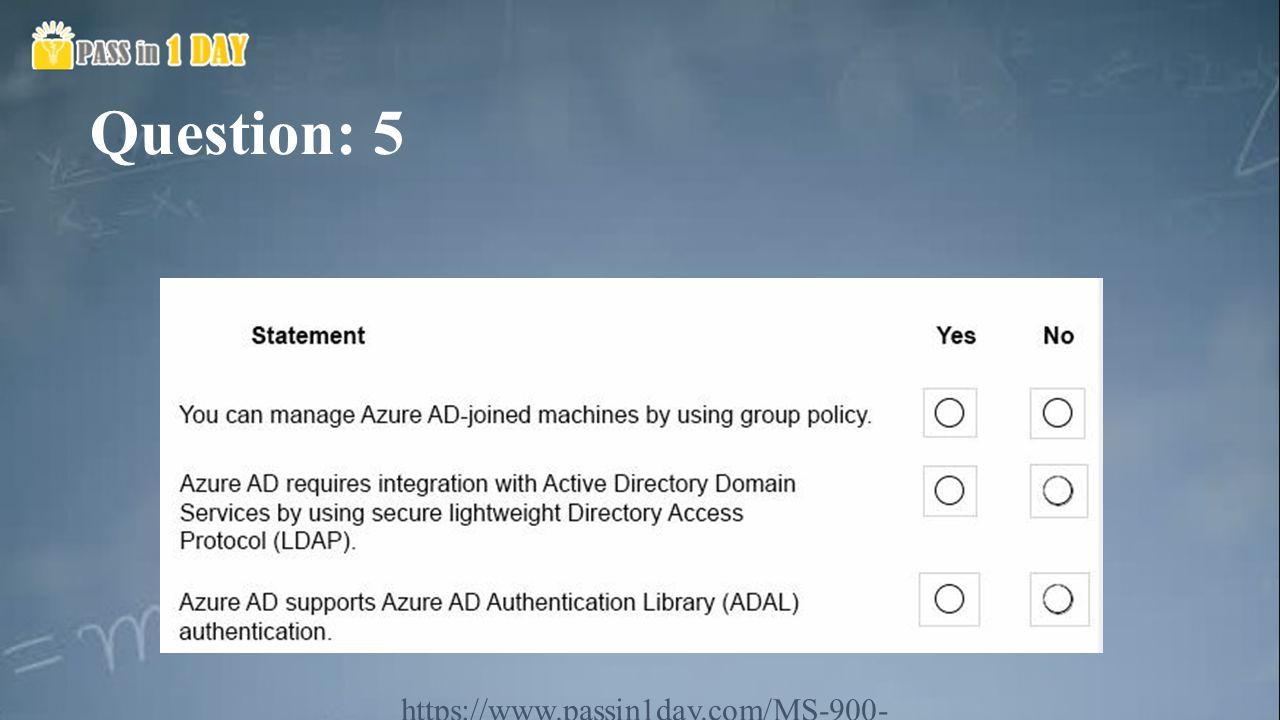Viewport: 1280px width, 720px height.
Task: Select Yes for managing Azure AD-joined machines
Action: [949, 413]
